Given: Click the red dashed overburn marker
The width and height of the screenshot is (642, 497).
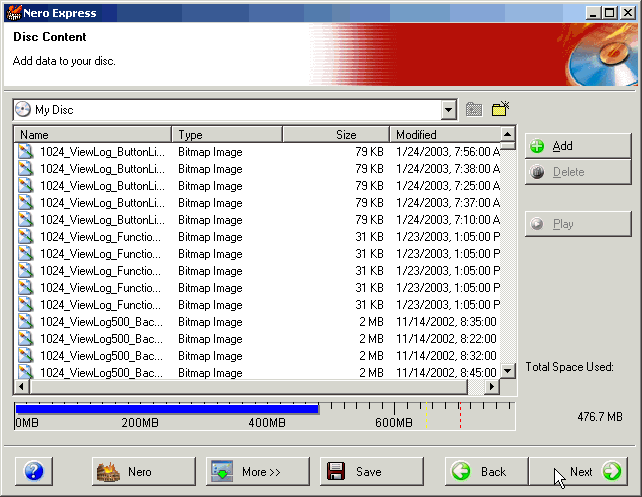Looking at the screenshot, I should (x=460, y=415).
